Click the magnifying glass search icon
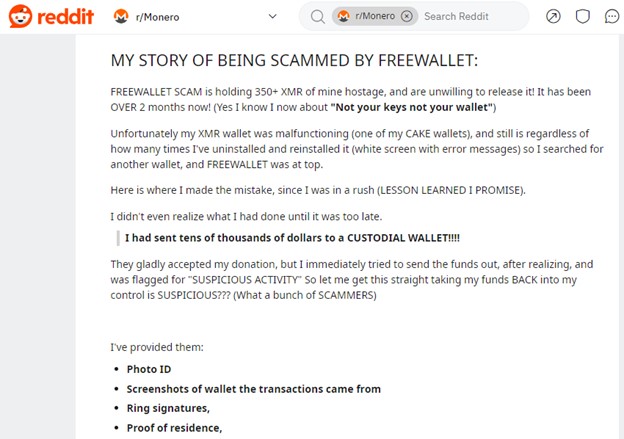 click(318, 17)
